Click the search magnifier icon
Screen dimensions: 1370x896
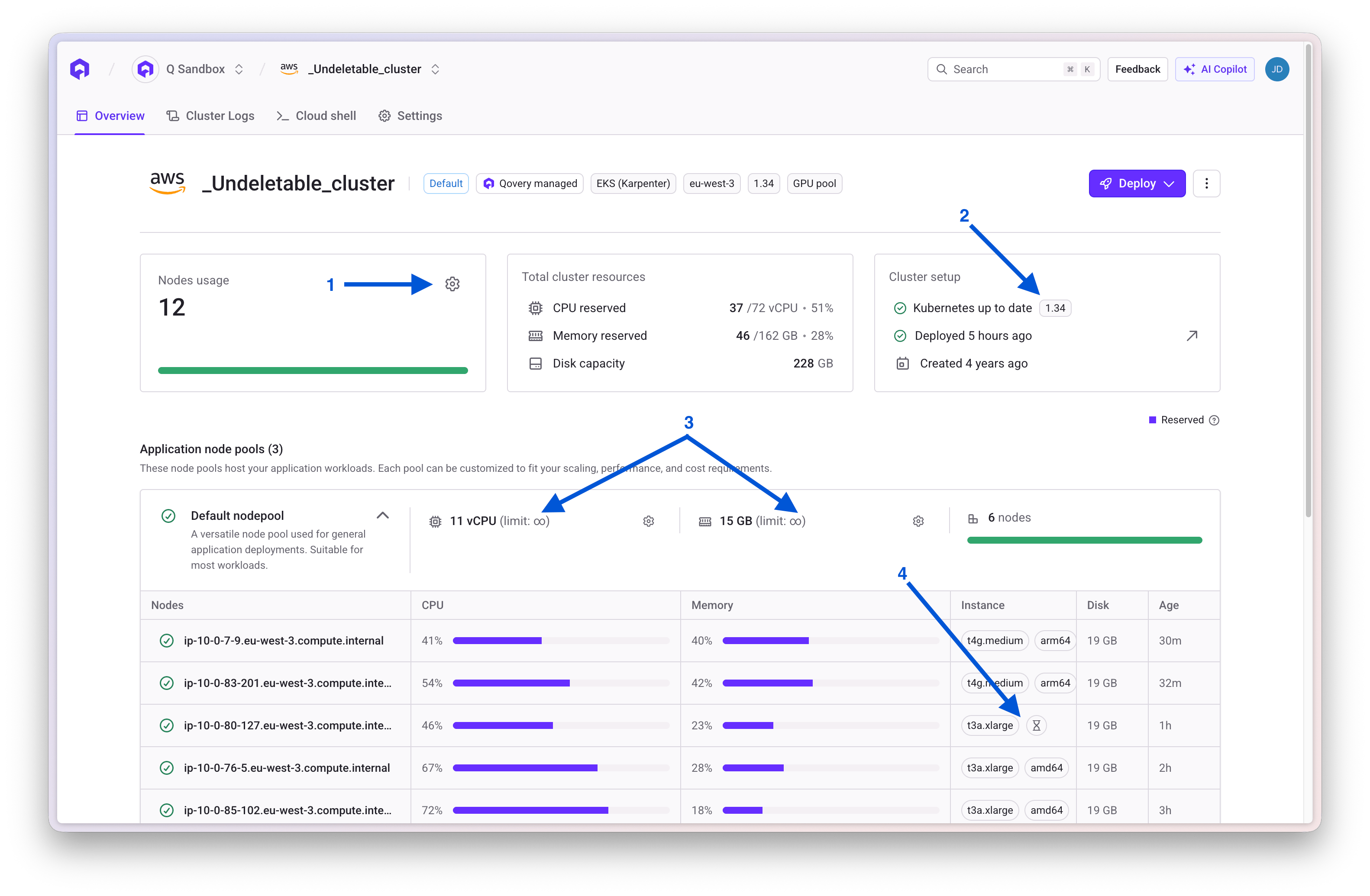coord(941,69)
